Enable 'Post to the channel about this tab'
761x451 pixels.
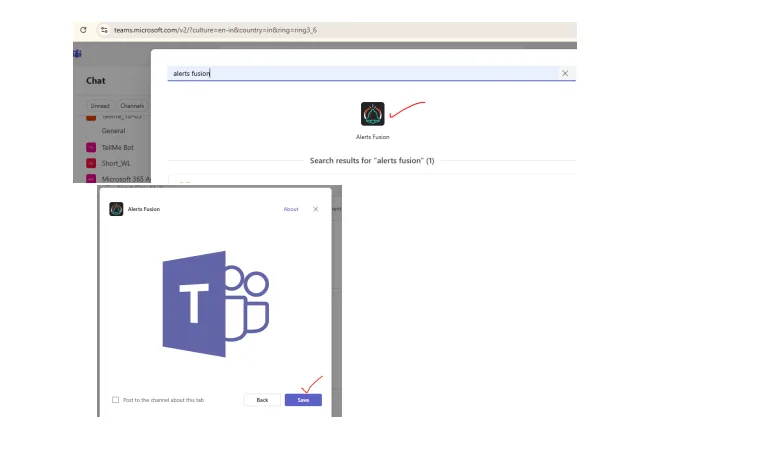(x=116, y=400)
